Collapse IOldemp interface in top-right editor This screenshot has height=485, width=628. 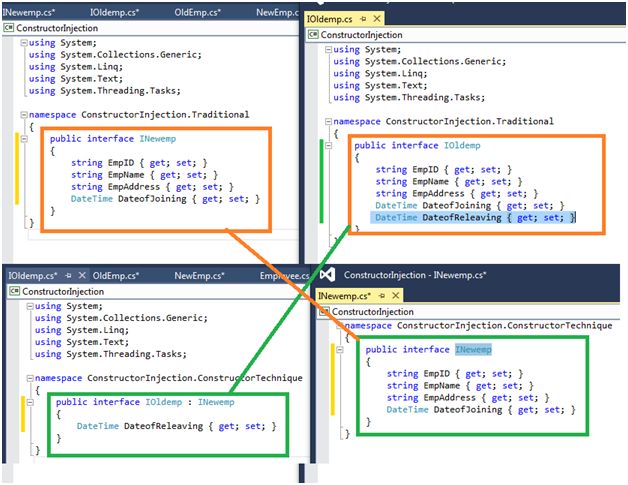(328, 146)
